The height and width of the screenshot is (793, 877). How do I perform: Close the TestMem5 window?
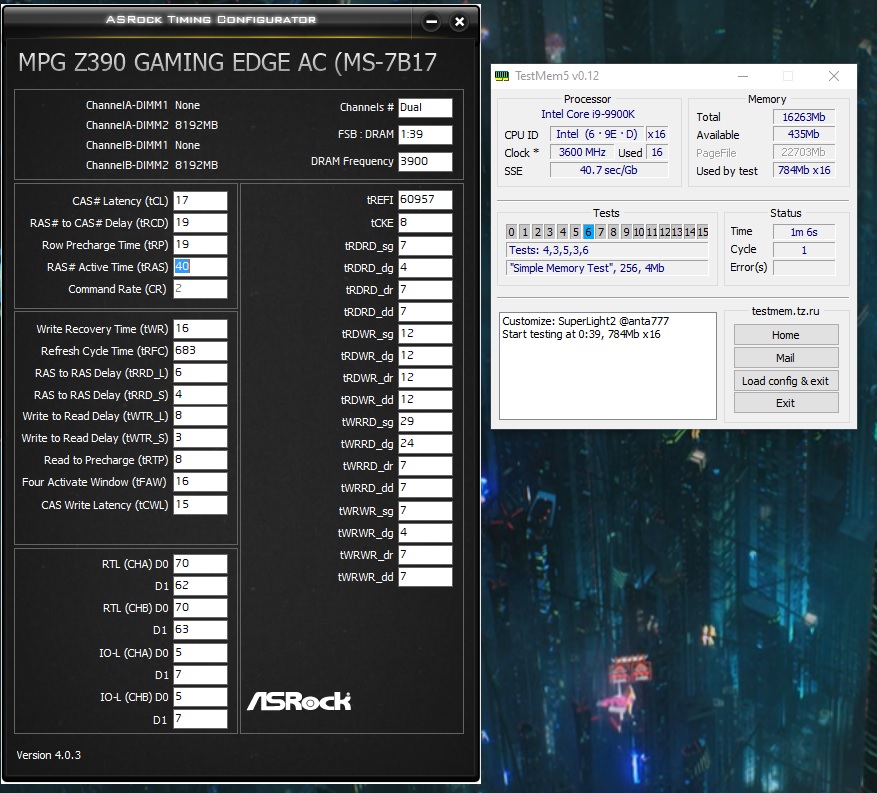[x=833, y=76]
